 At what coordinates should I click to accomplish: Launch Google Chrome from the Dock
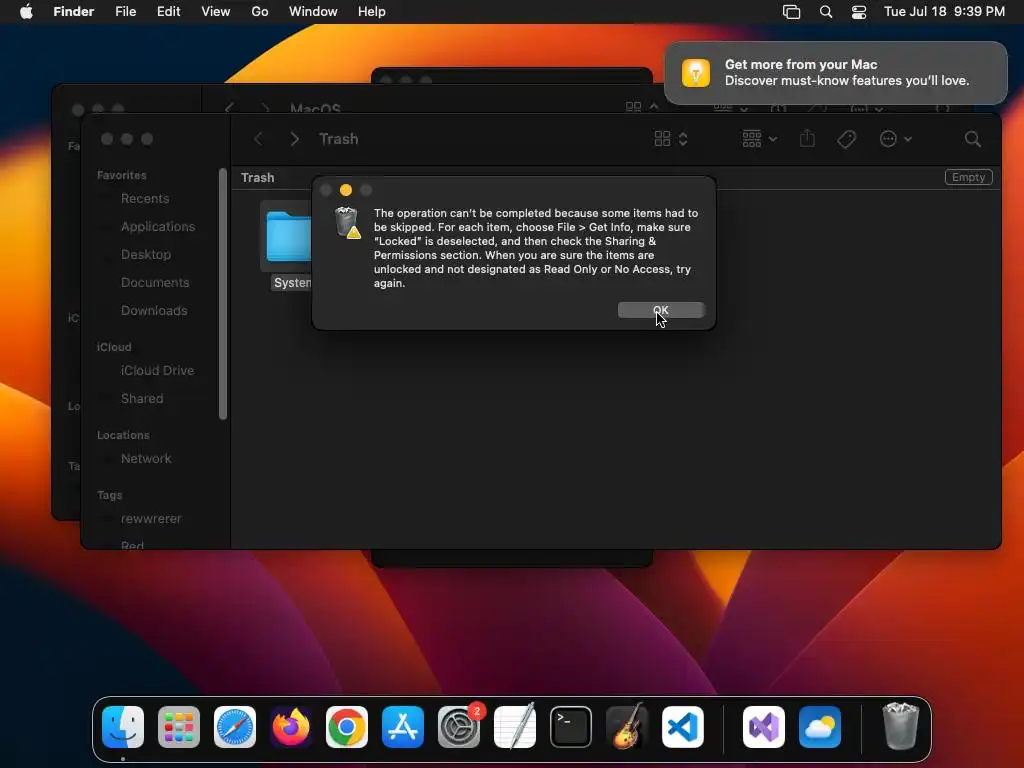(x=347, y=726)
